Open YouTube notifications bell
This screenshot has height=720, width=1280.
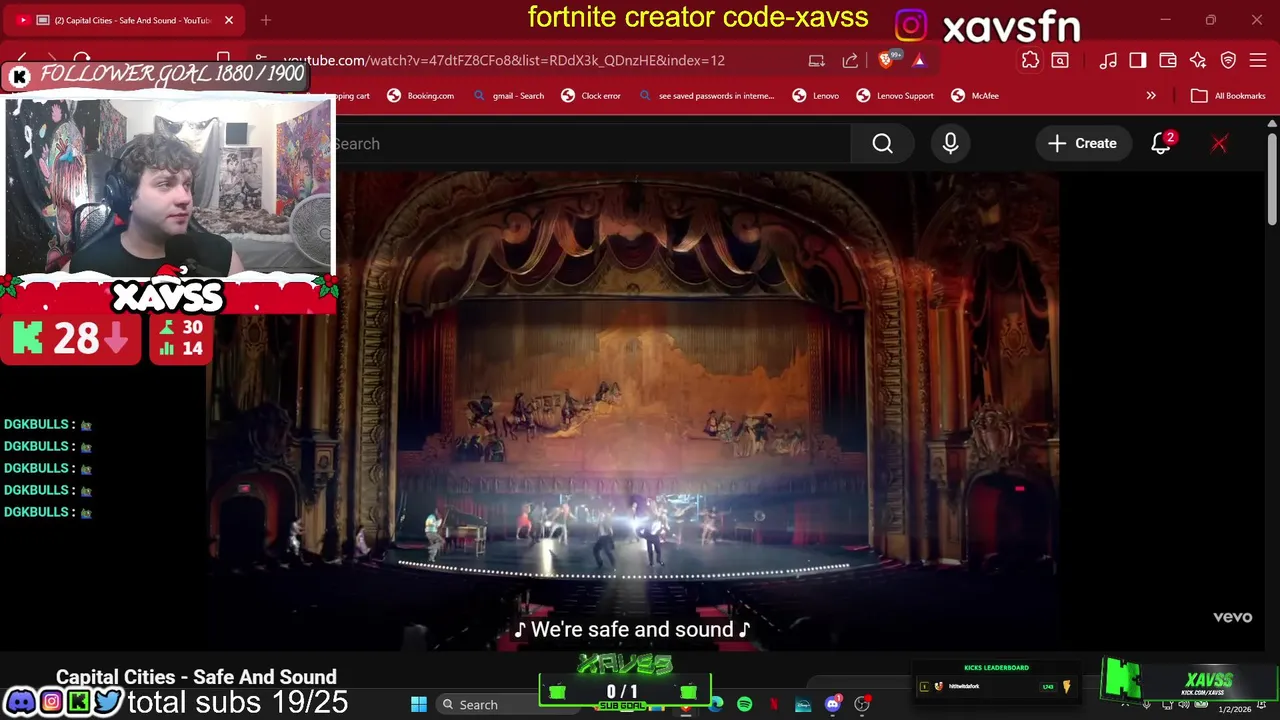click(1161, 144)
